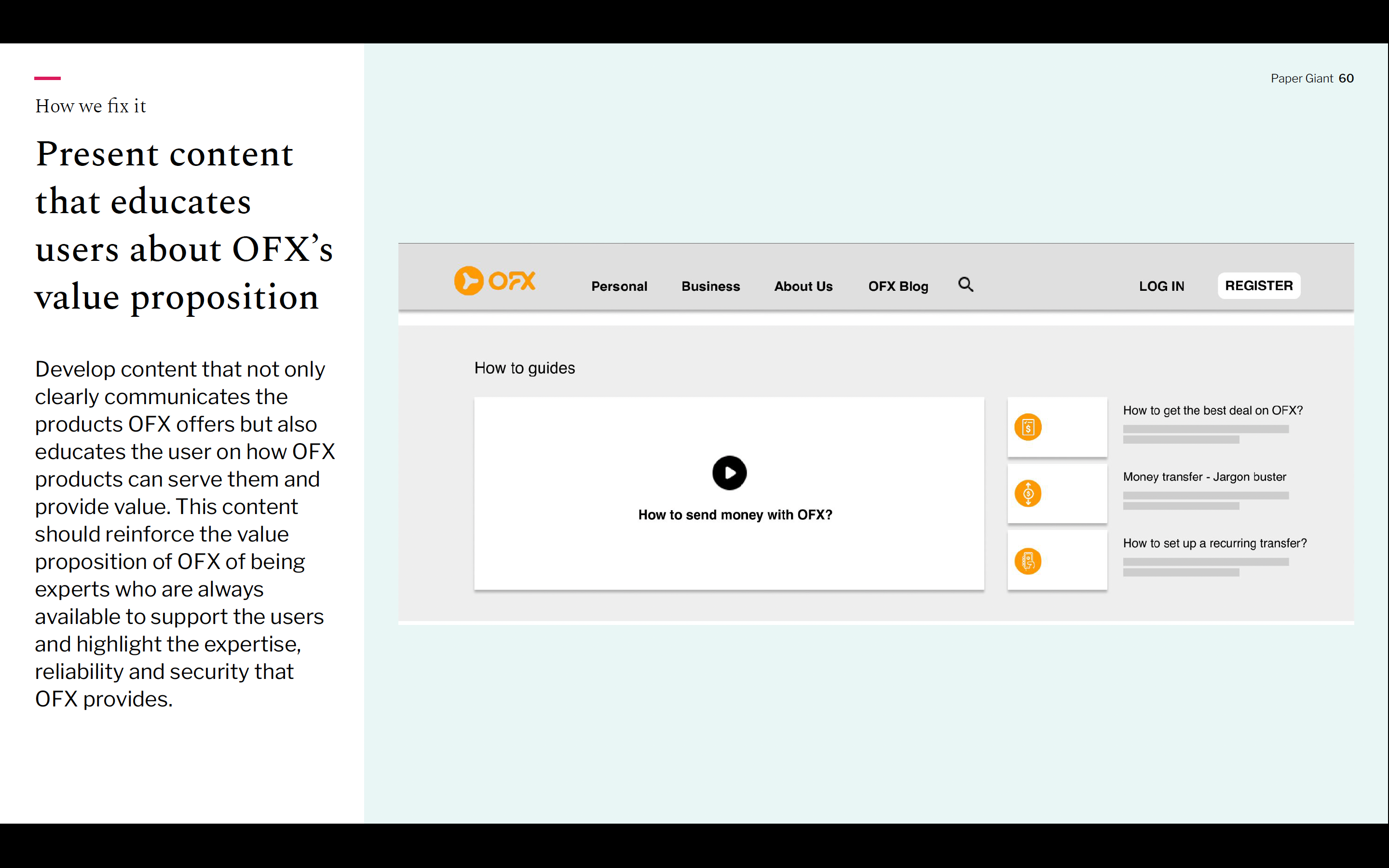Screen dimensions: 1389x868
Task: Open the About Us menu
Action: pyautogui.click(x=803, y=286)
